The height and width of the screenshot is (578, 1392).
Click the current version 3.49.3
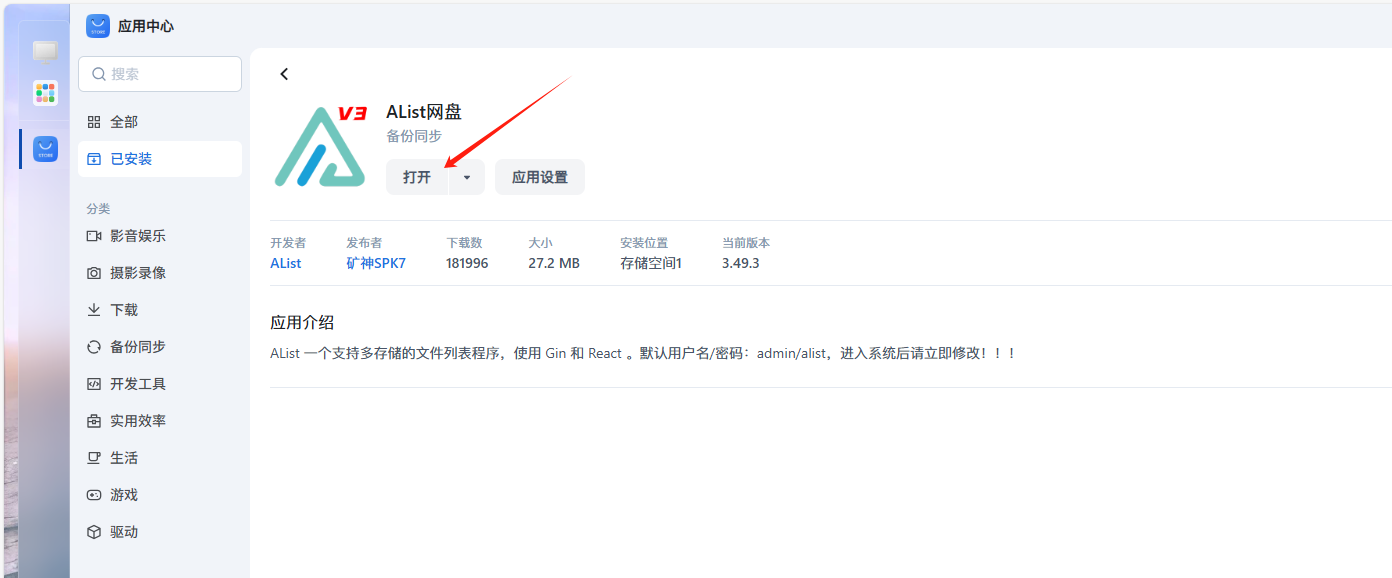tap(741, 263)
